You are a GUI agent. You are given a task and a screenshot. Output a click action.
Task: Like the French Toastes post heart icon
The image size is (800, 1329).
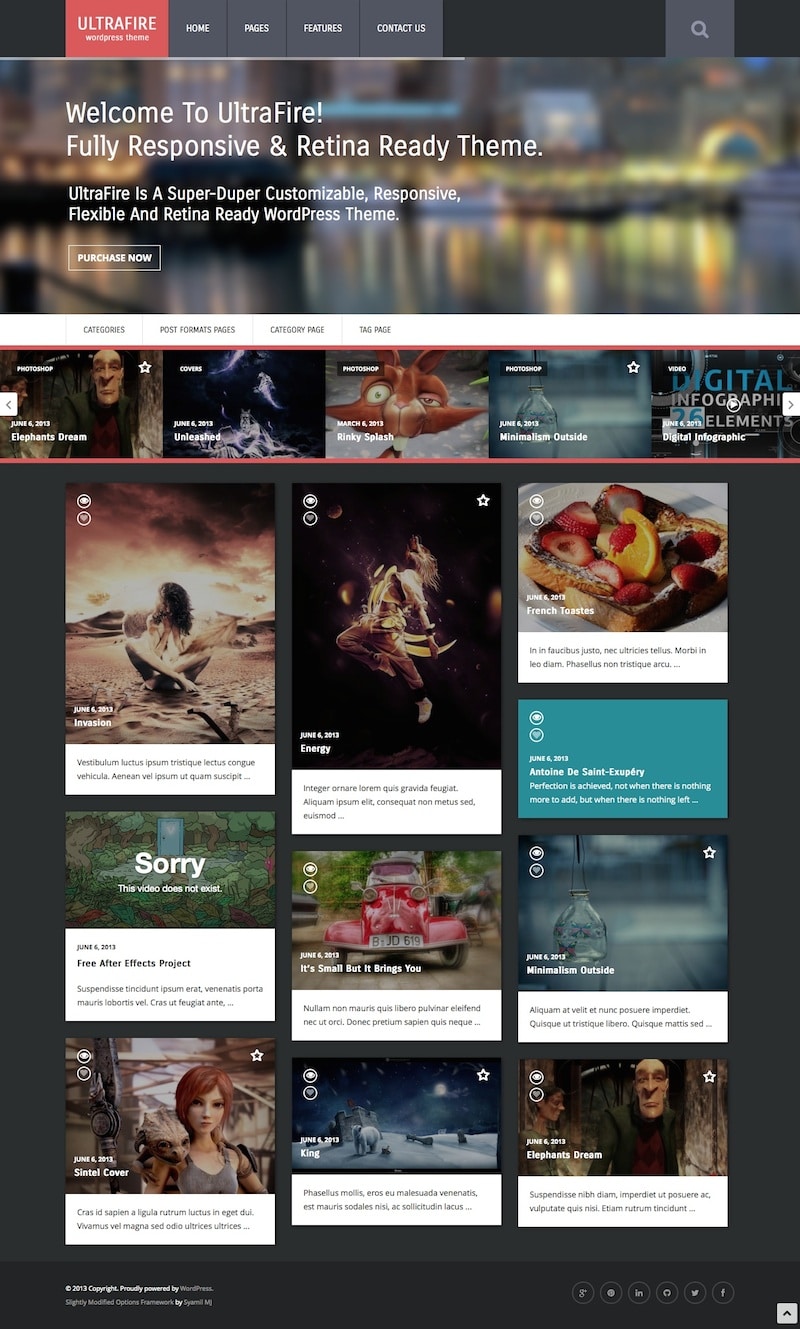point(537,518)
